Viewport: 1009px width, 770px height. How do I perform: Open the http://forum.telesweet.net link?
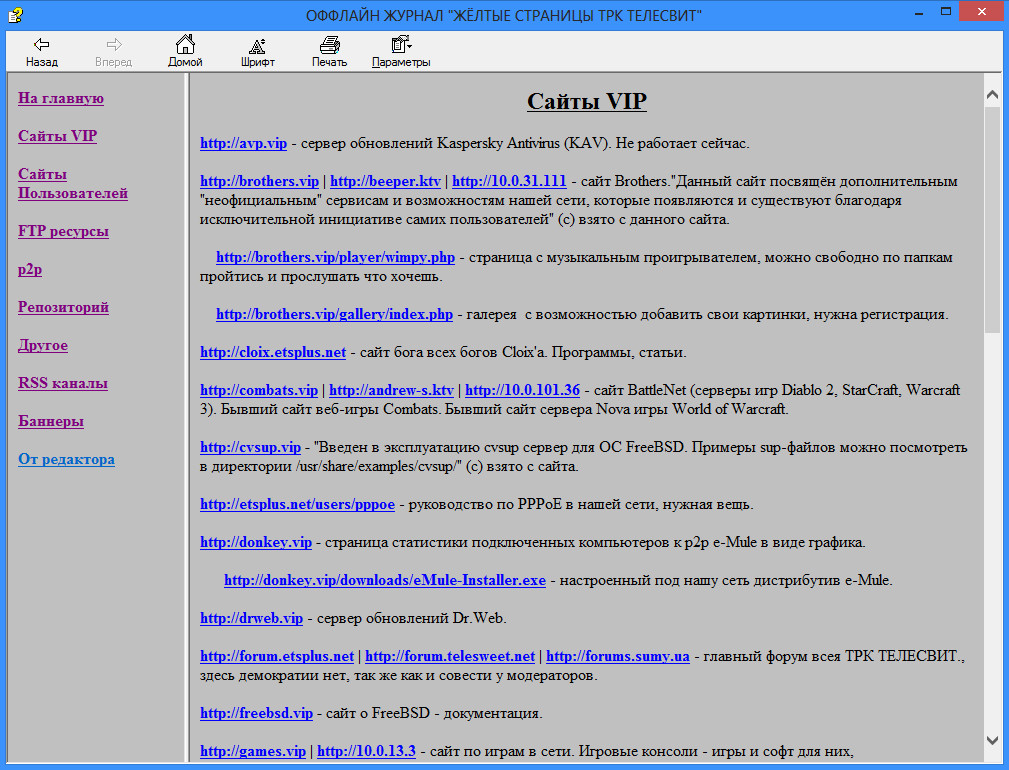pyautogui.click(x=449, y=656)
